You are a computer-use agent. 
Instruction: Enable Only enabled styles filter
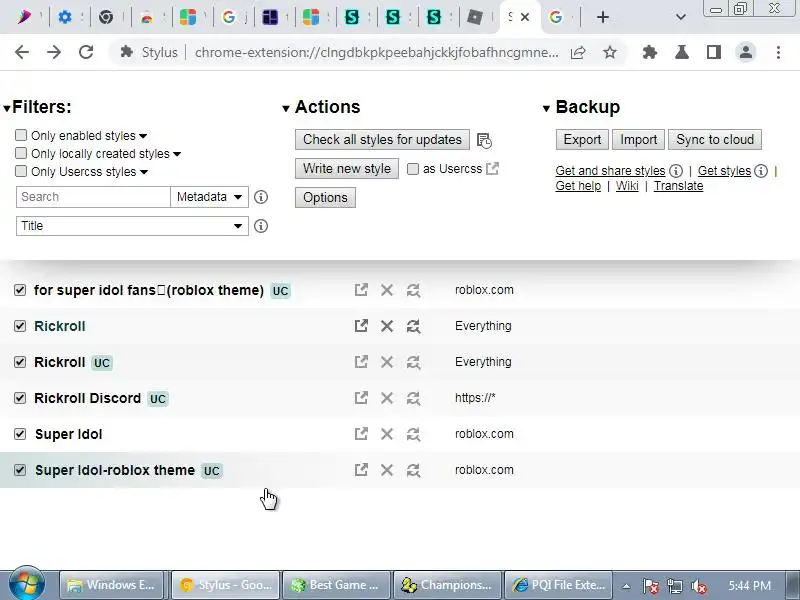pos(21,135)
